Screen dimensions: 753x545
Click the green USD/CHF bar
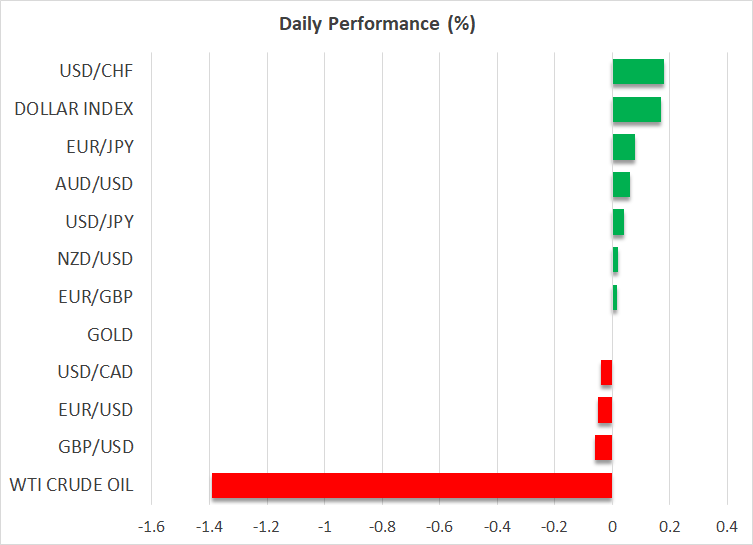coord(638,71)
